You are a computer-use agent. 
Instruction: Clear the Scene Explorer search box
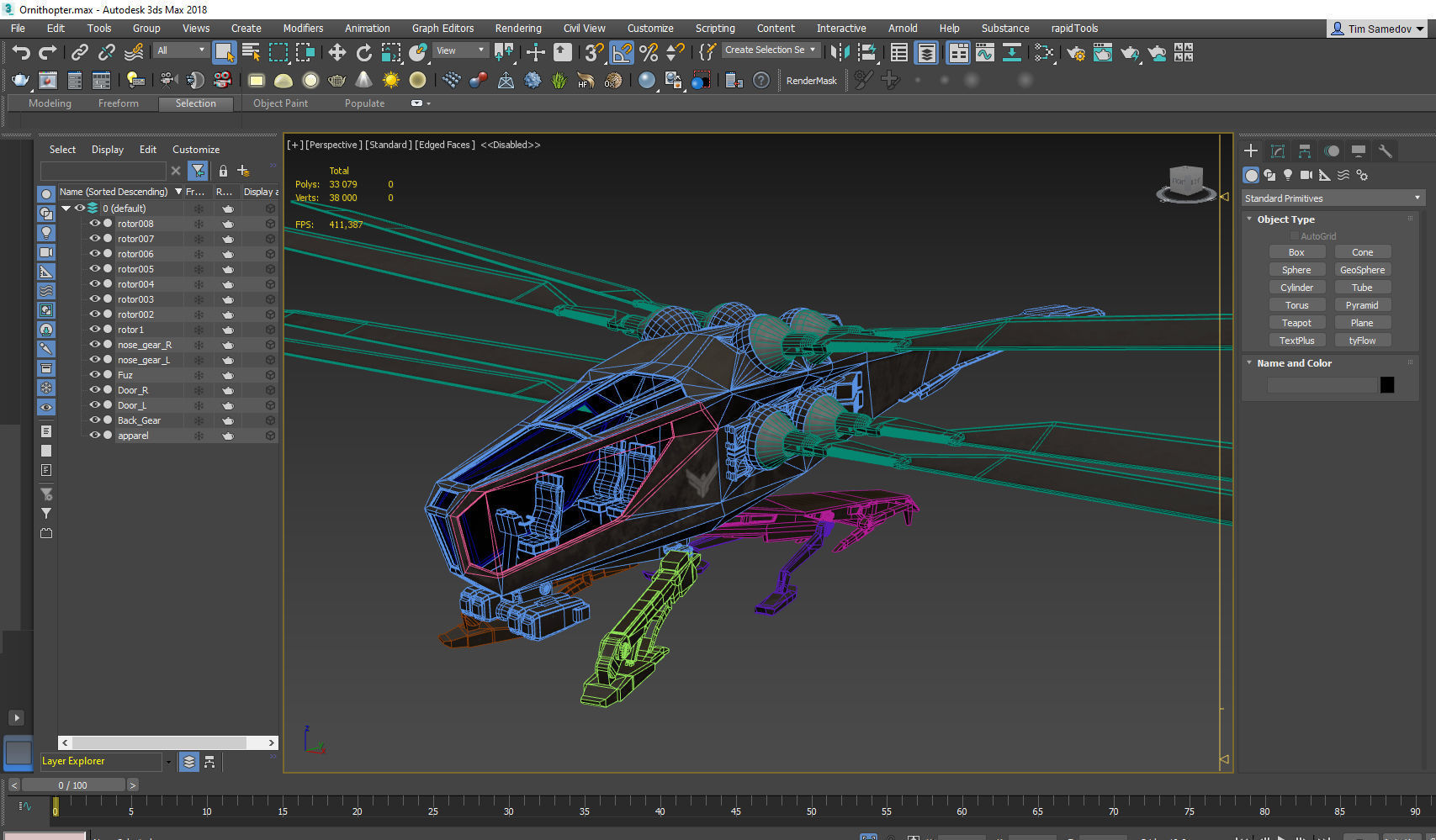coord(176,171)
